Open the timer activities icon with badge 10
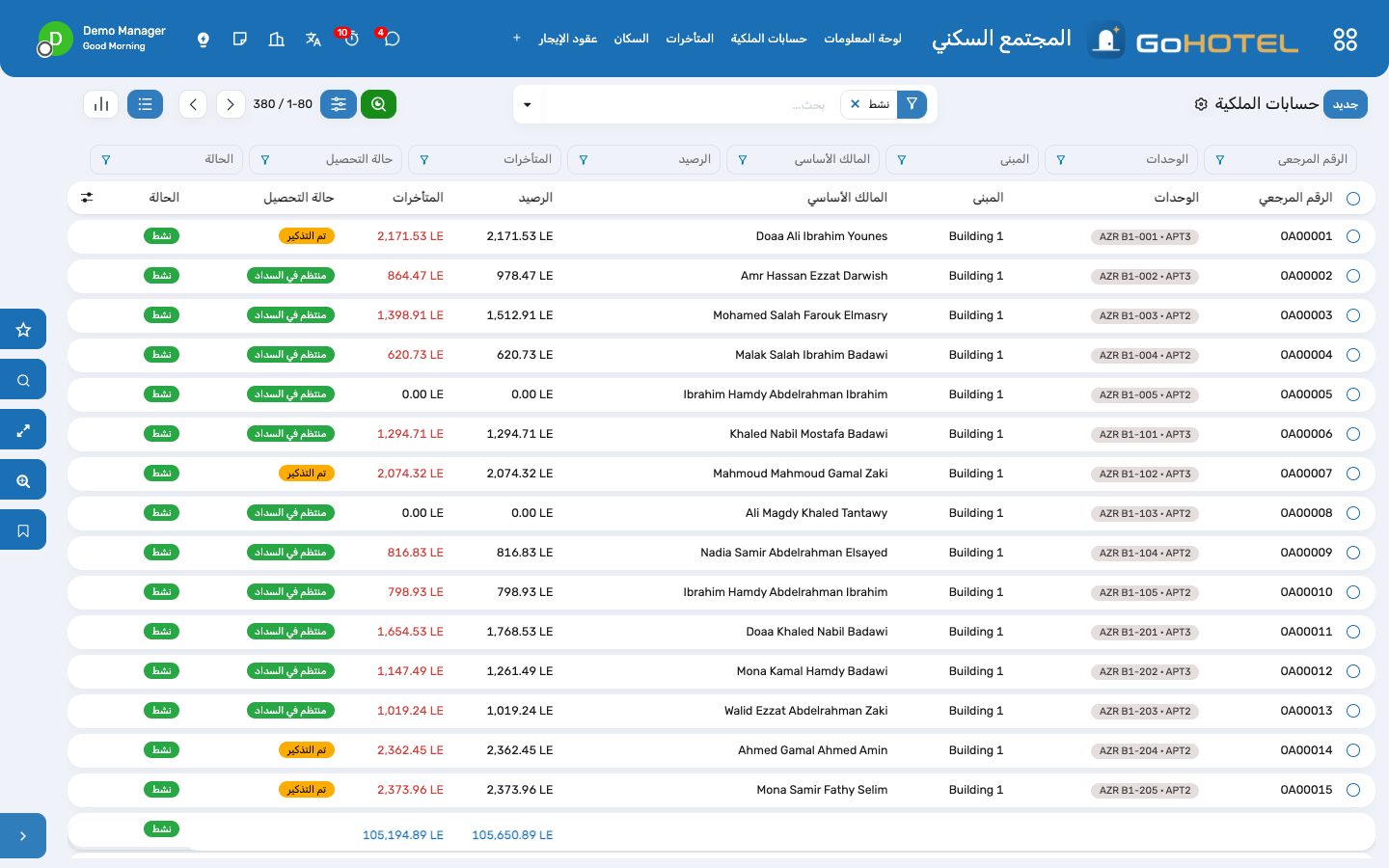Screen dimensions: 1389x868 [350, 39]
